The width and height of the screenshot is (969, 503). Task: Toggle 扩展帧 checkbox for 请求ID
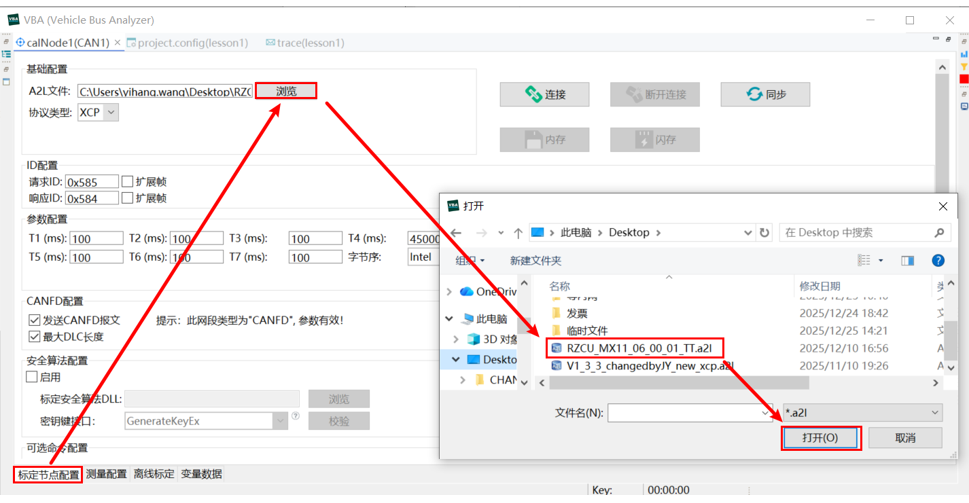(127, 181)
